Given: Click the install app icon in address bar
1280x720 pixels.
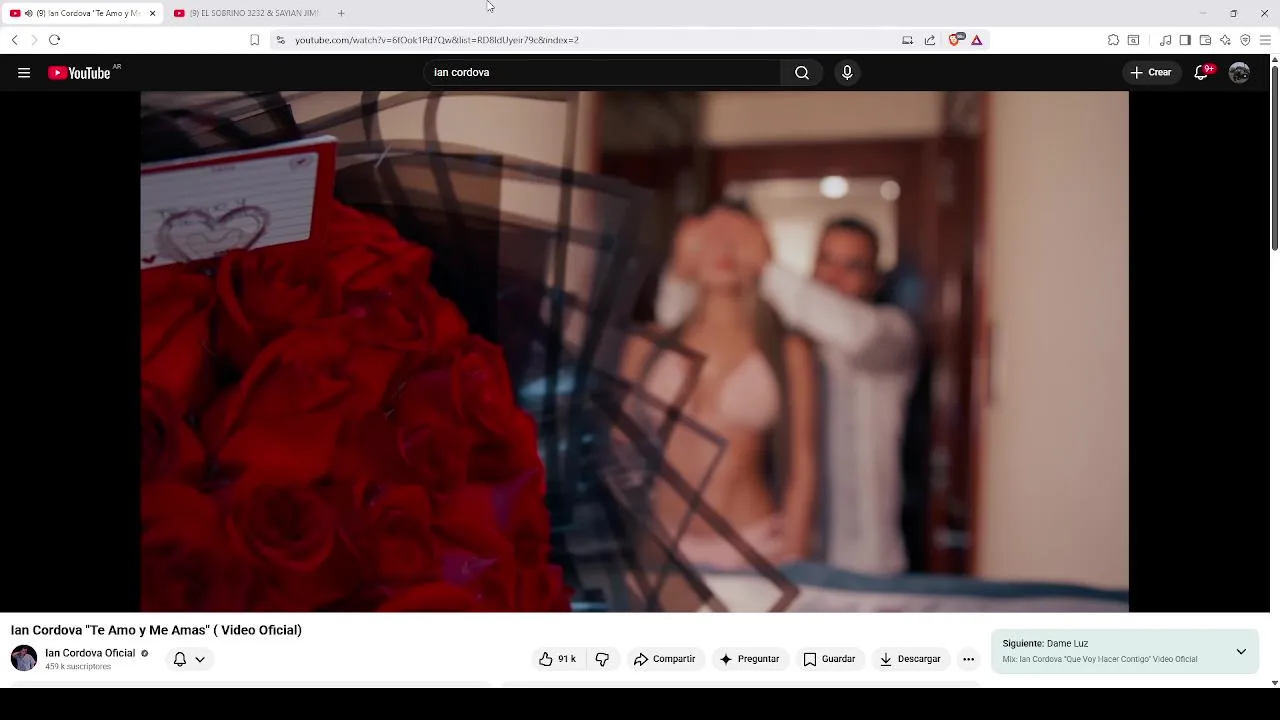Looking at the screenshot, I should point(907,40).
